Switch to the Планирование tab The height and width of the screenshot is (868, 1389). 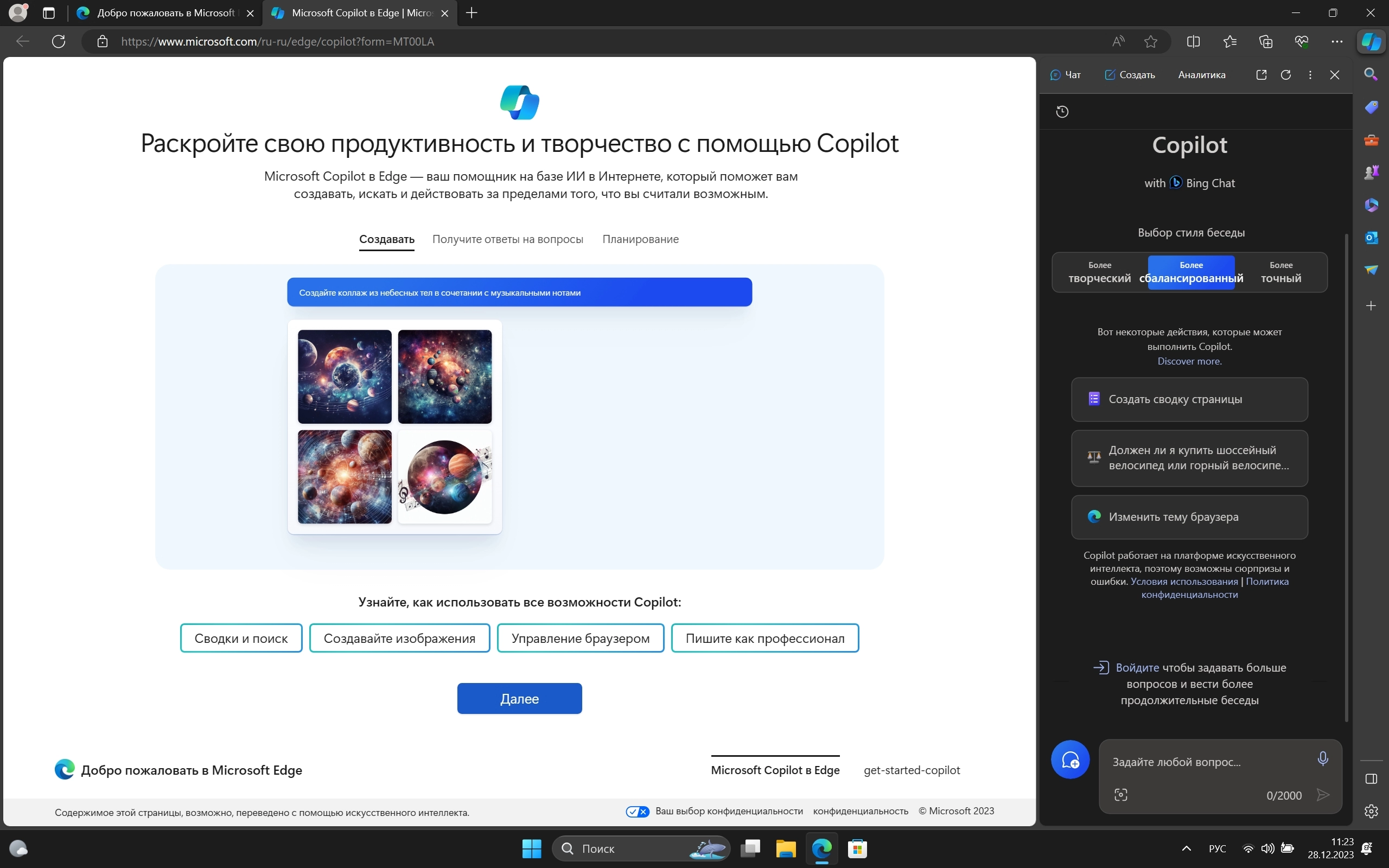[x=640, y=239]
